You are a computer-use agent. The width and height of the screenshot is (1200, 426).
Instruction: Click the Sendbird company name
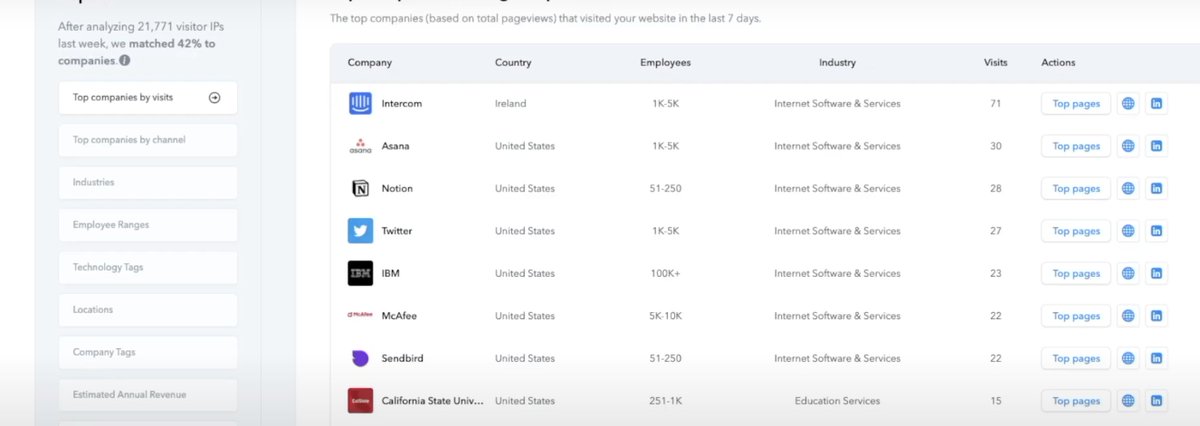[403, 358]
